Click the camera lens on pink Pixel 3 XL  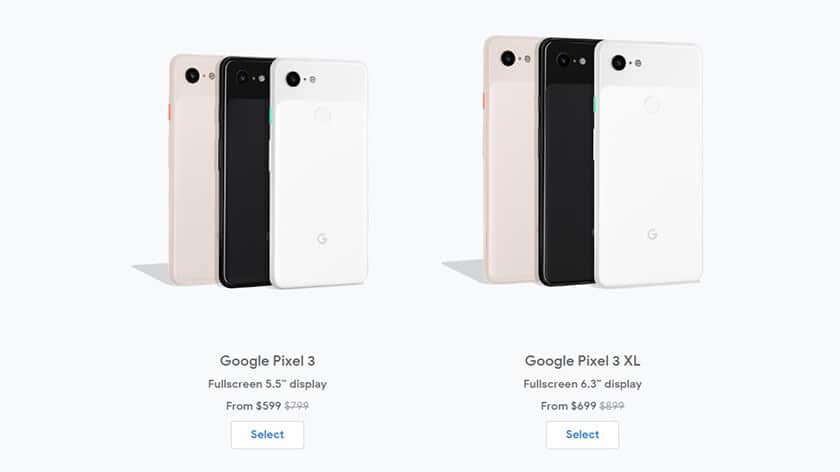click(x=508, y=58)
